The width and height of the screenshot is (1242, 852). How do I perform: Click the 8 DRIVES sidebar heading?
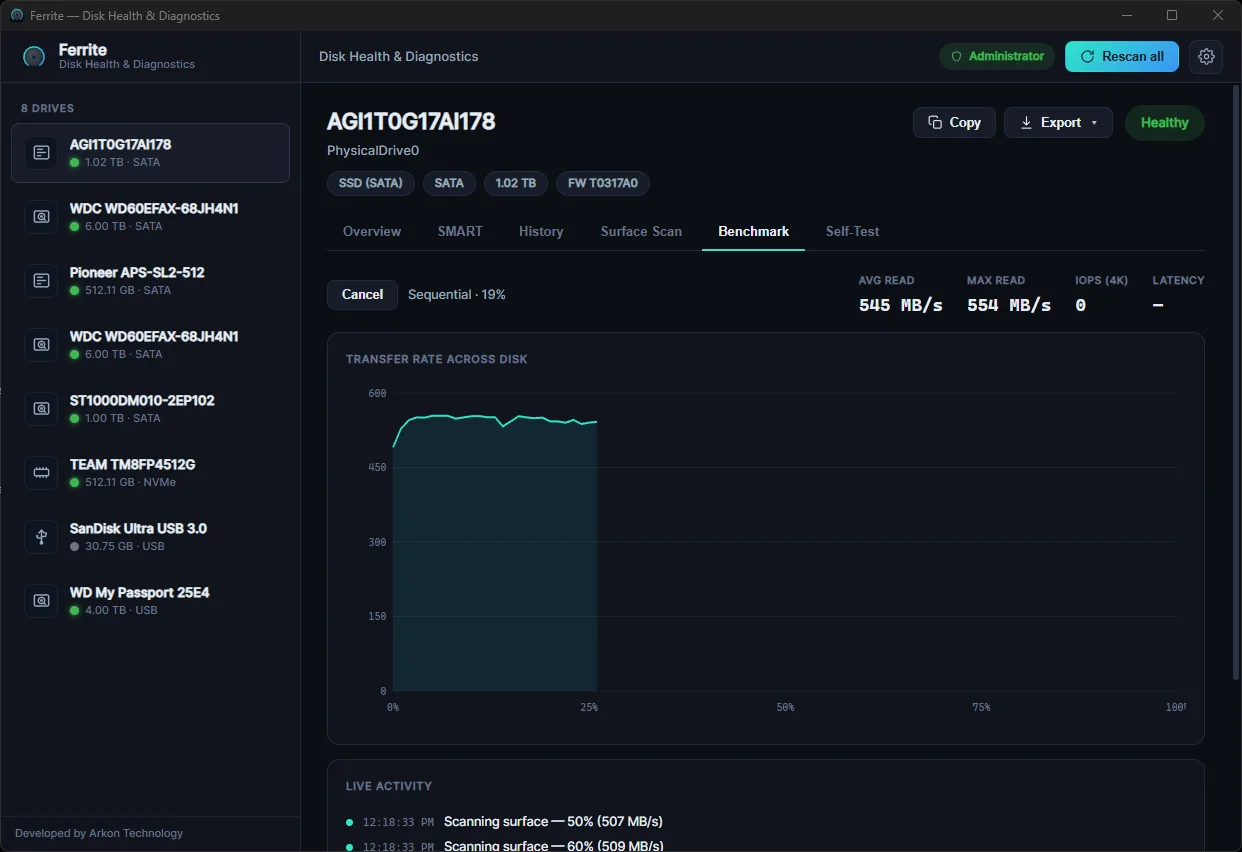pos(48,108)
